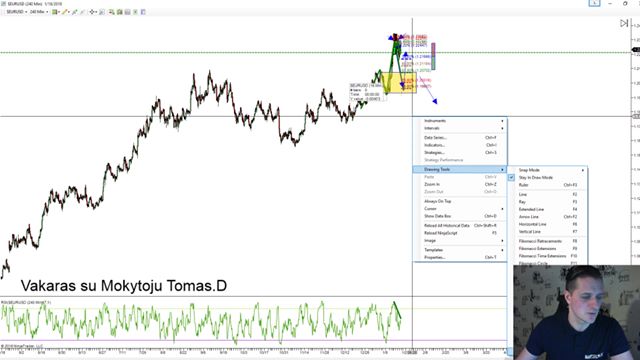Click the scroll-to-latest arrow at the chart's top right

[x=624, y=23]
